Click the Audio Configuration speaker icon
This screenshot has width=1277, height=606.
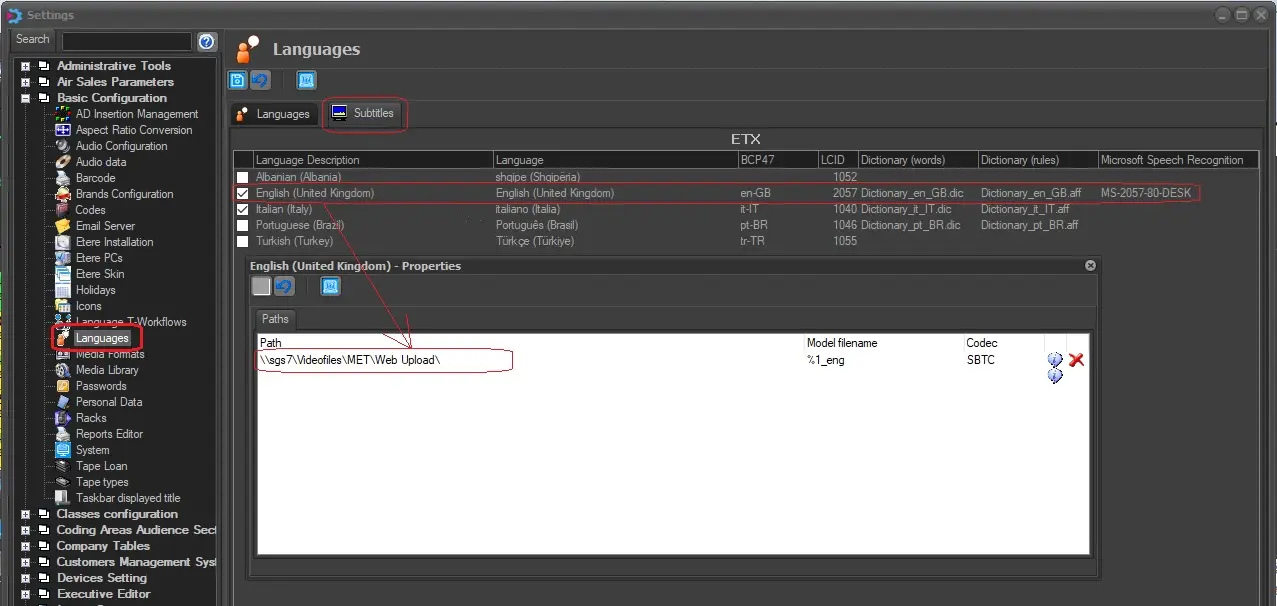coord(63,146)
